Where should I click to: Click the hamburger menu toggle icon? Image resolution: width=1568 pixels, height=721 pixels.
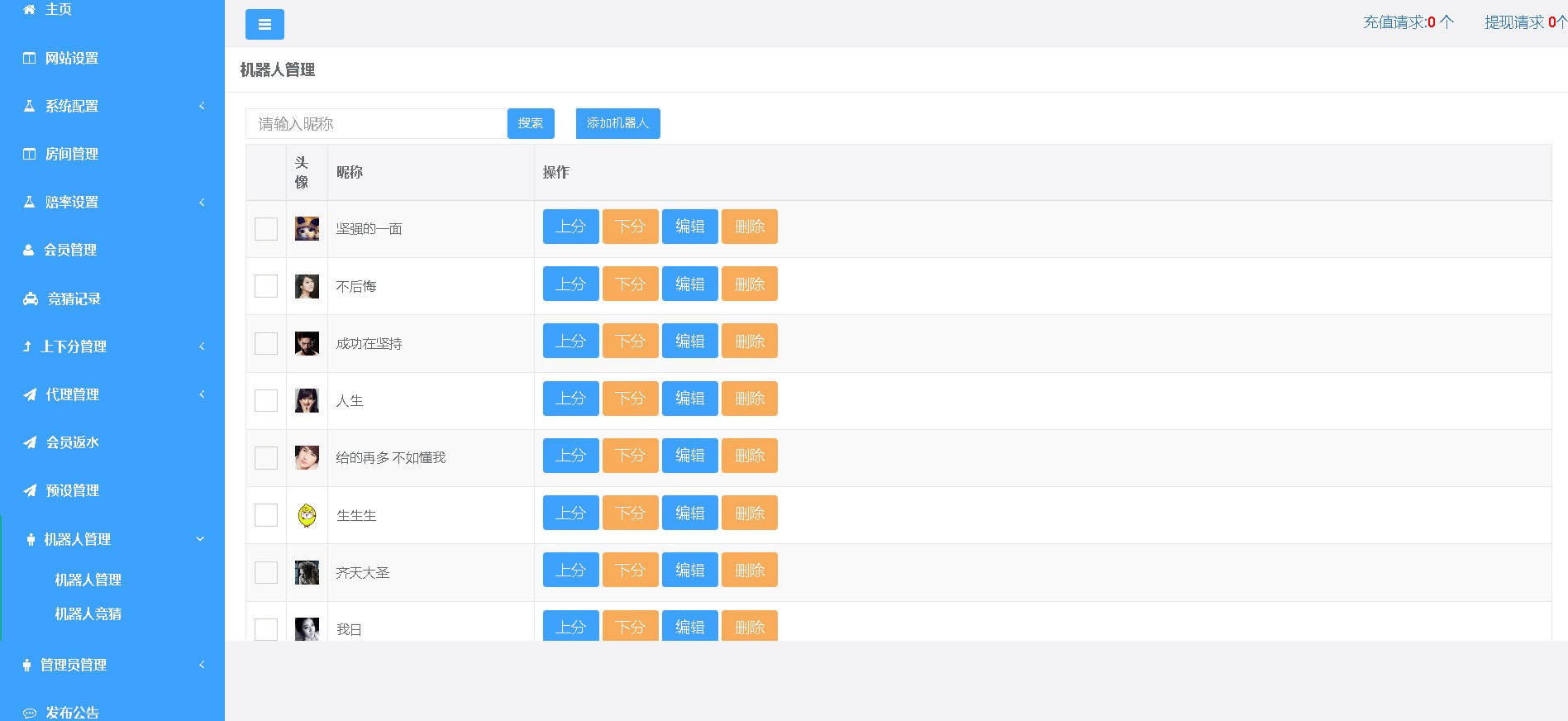265,25
